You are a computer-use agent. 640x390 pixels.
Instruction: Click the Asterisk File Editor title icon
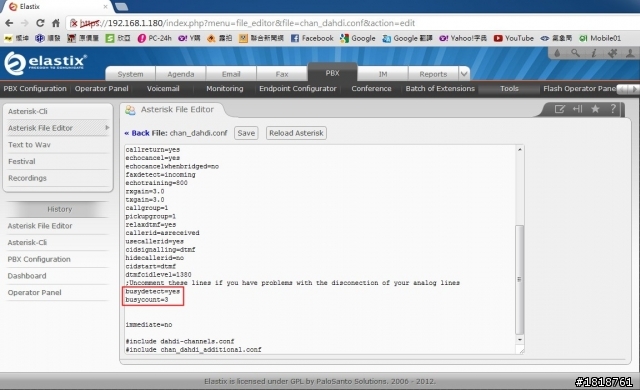coord(130,110)
